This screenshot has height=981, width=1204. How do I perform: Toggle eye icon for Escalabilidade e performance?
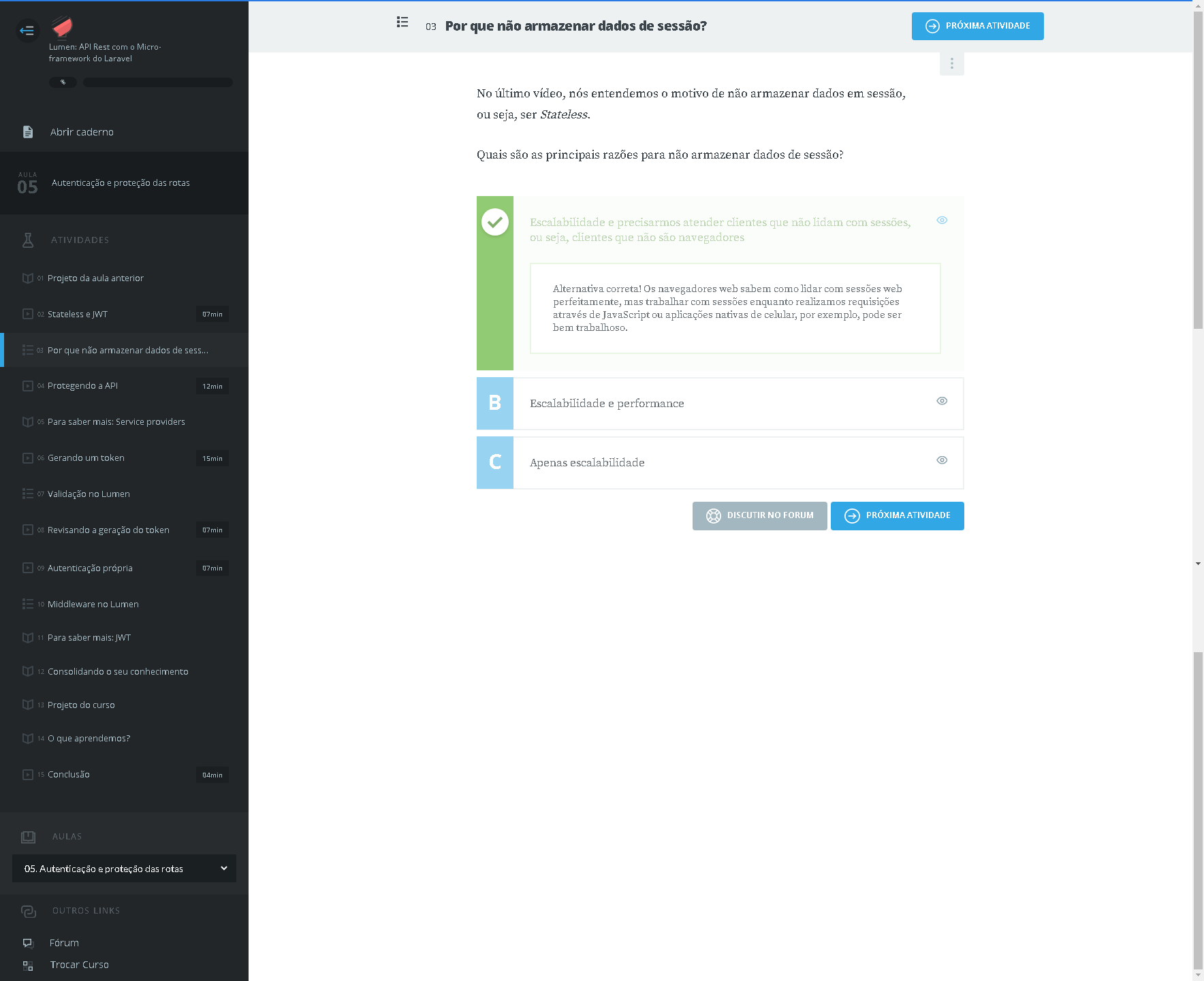click(x=942, y=401)
